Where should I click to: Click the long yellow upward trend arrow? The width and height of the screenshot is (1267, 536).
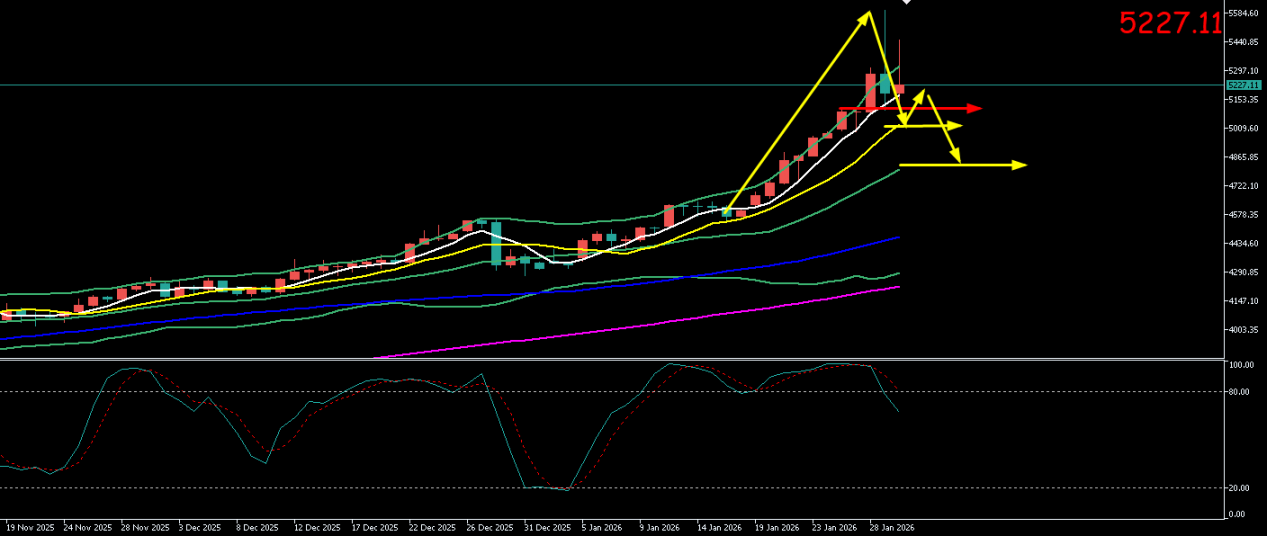(800, 108)
